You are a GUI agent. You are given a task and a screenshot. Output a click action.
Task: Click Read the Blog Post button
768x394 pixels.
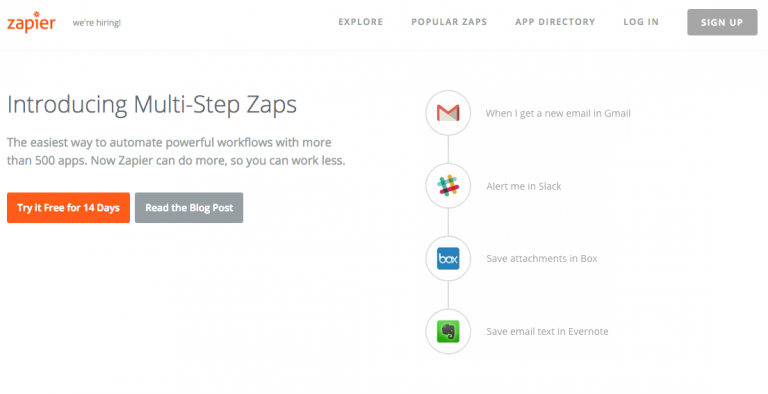click(x=189, y=208)
